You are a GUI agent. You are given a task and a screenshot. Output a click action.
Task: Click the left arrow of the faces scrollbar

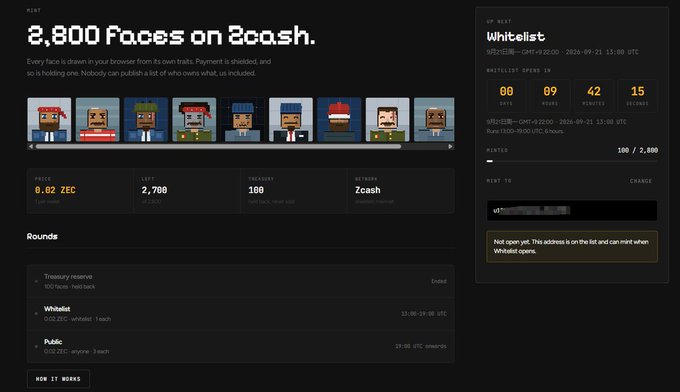coord(30,147)
